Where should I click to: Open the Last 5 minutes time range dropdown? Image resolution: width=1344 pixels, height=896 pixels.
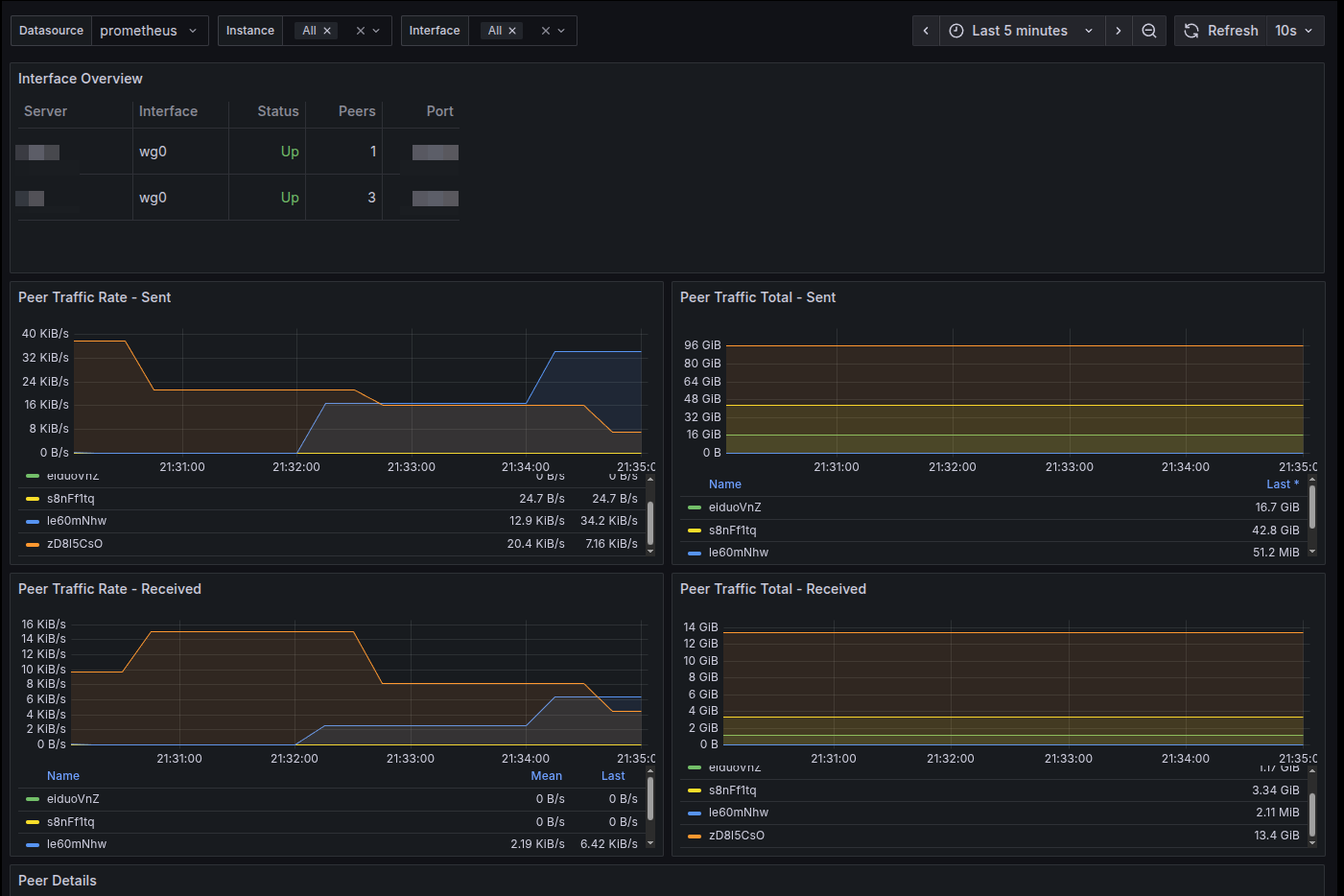pyautogui.click(x=1021, y=30)
